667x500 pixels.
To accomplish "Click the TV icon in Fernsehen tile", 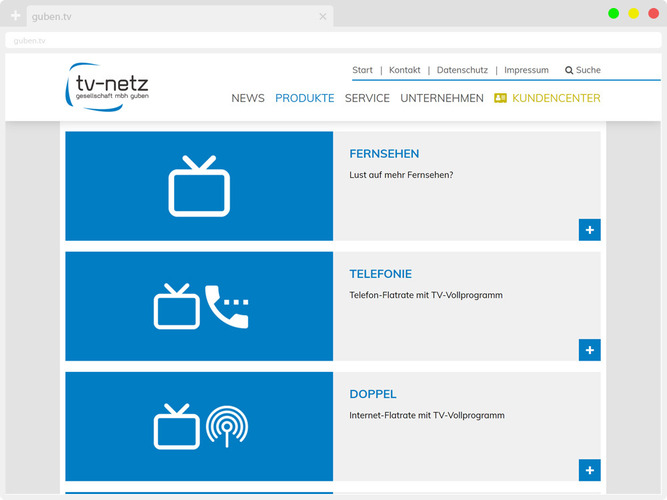I will point(199,186).
